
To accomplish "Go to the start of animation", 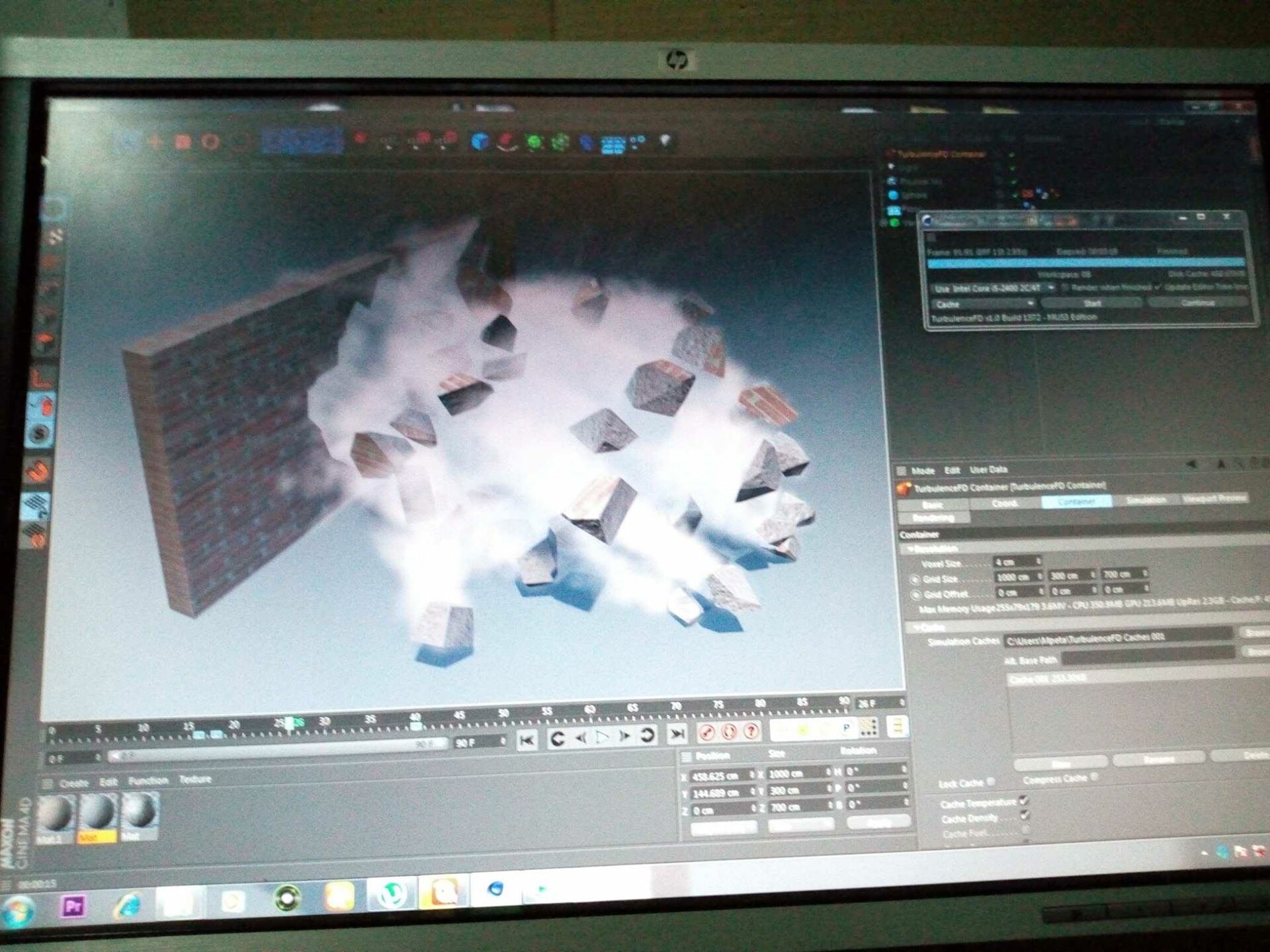I will [527, 740].
